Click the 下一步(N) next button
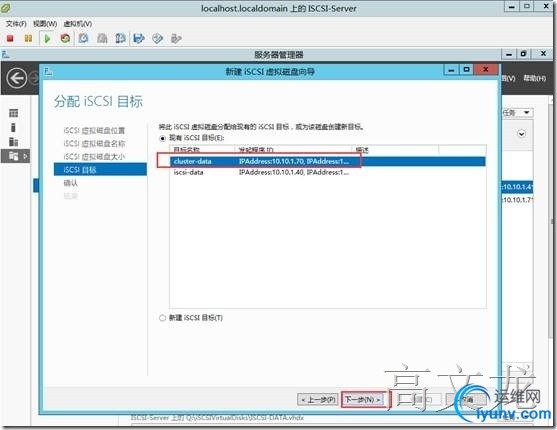Image resolution: width=557 pixels, height=430 pixels. 363,399
